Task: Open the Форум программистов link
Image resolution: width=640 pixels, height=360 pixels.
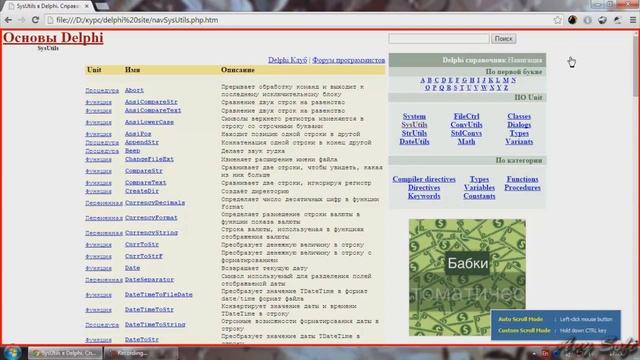Action: click(x=349, y=60)
